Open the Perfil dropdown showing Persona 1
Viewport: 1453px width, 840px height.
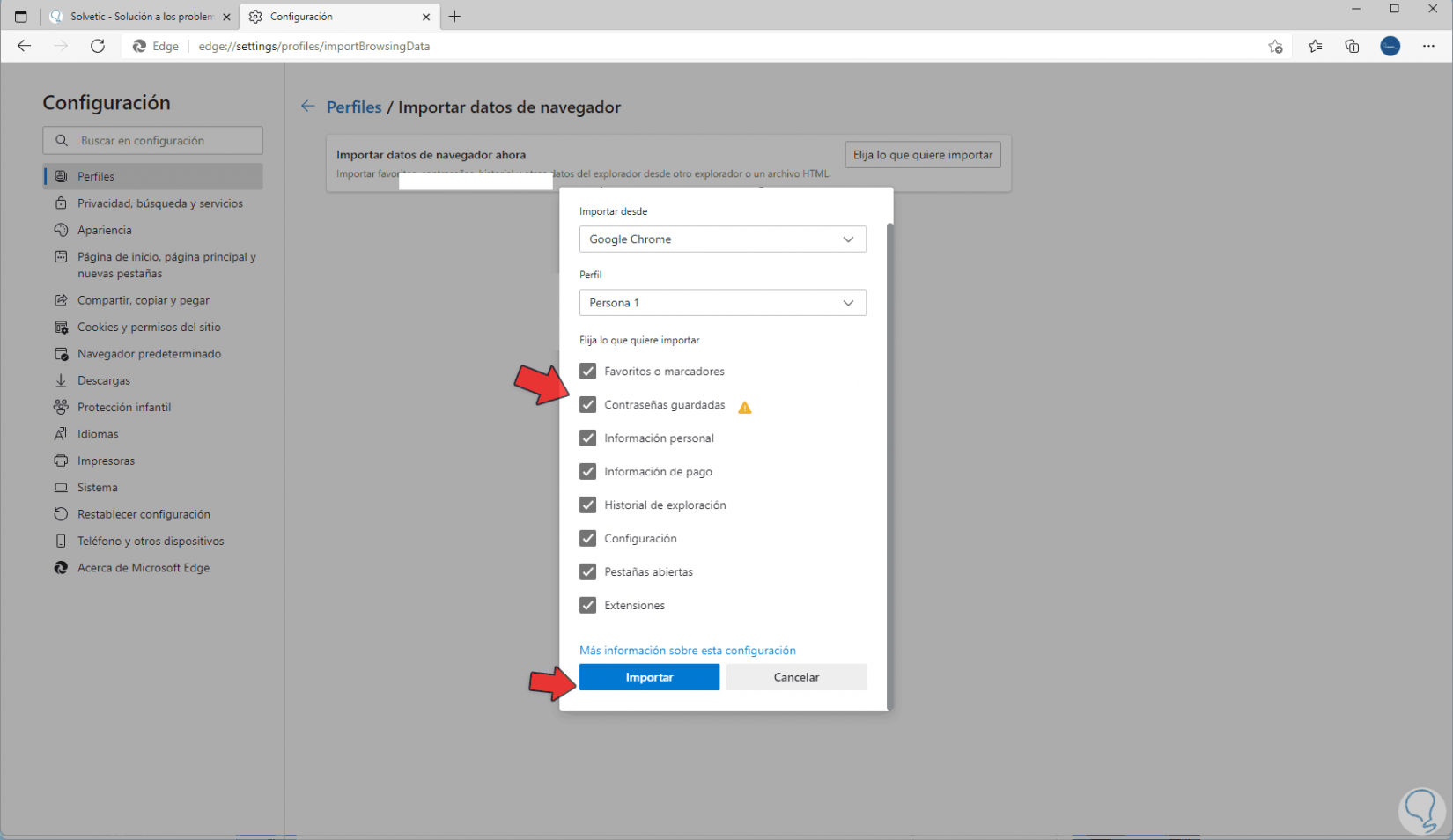click(723, 303)
